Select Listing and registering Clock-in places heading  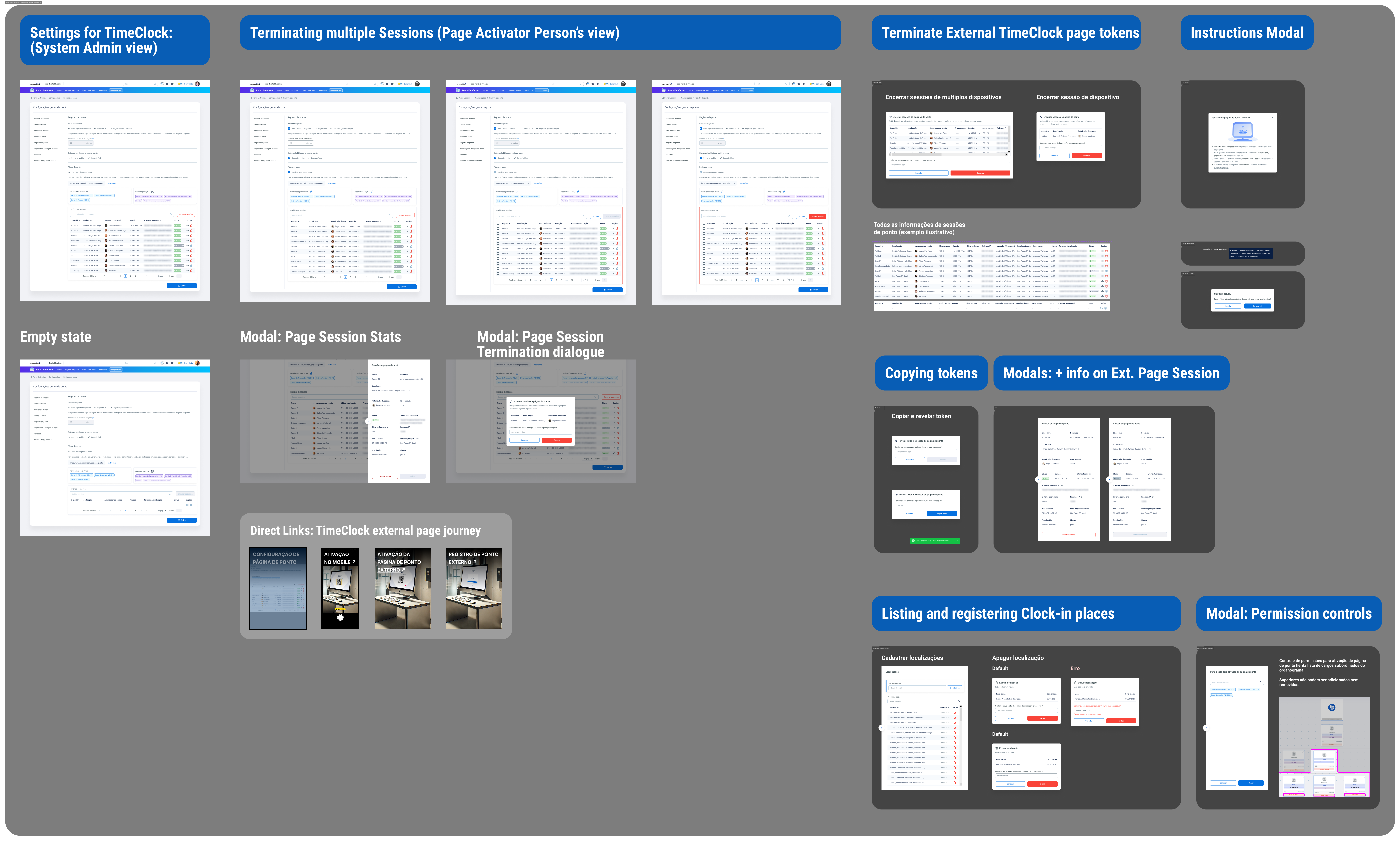[x=1026, y=613]
